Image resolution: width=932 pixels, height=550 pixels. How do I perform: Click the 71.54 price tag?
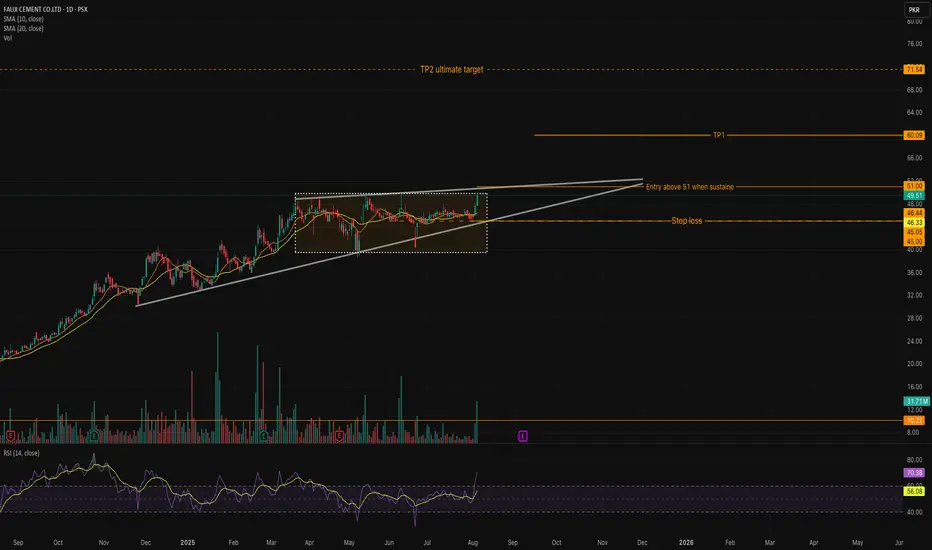point(914,70)
